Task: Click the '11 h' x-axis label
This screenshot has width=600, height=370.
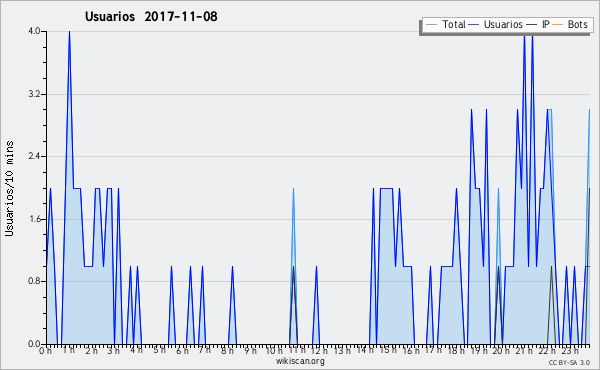Action: tap(297, 350)
